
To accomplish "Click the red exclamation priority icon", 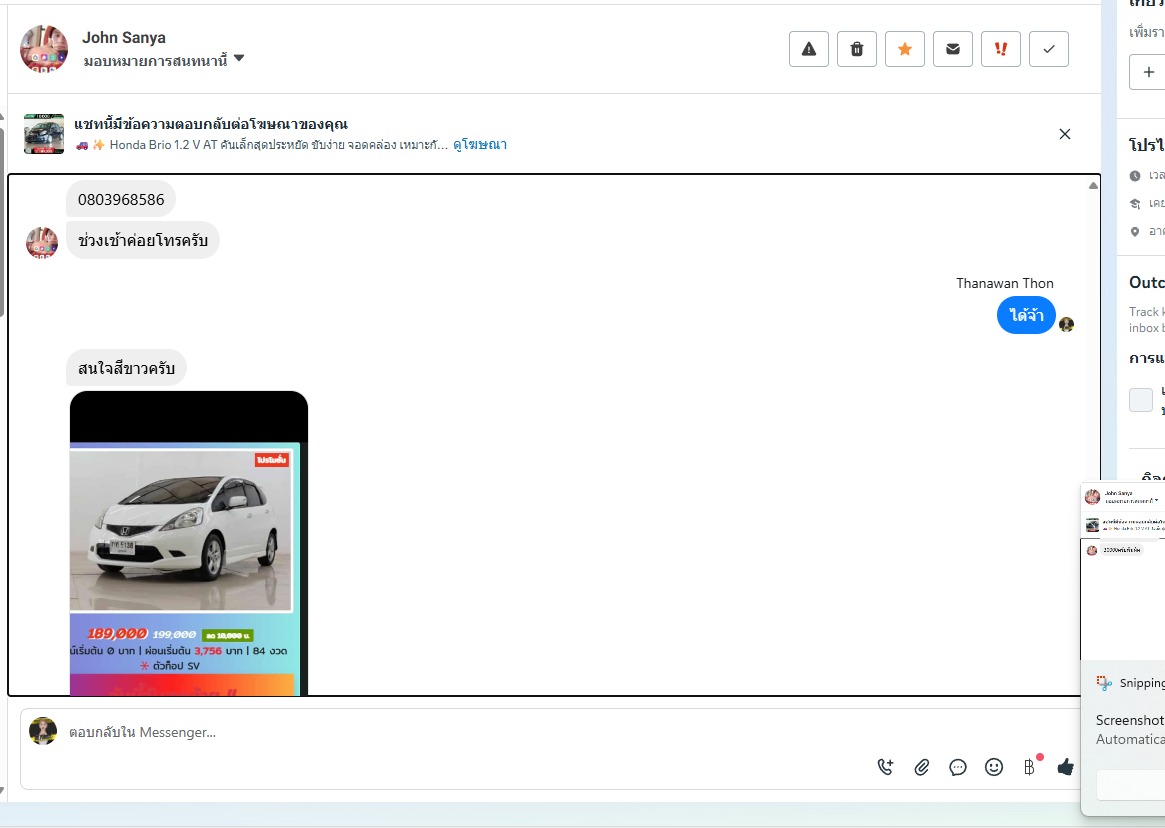I will [1000, 49].
